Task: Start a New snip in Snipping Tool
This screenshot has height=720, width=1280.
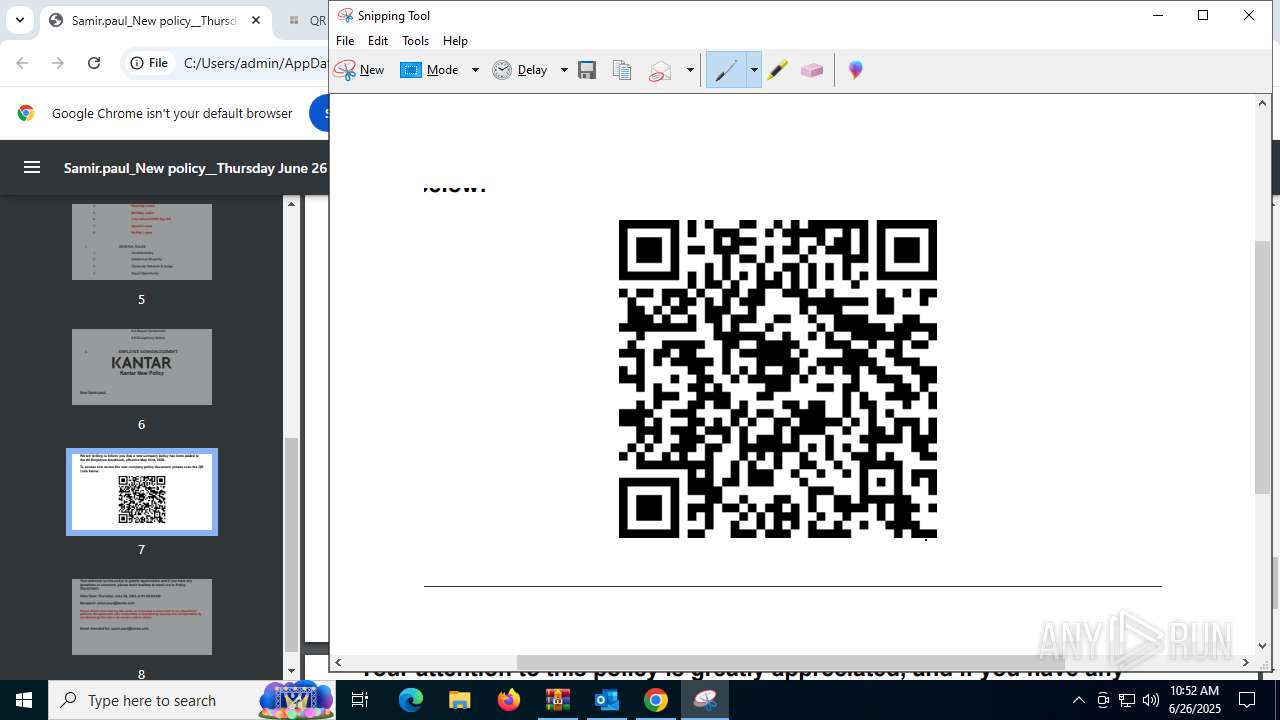Action: 359,70
